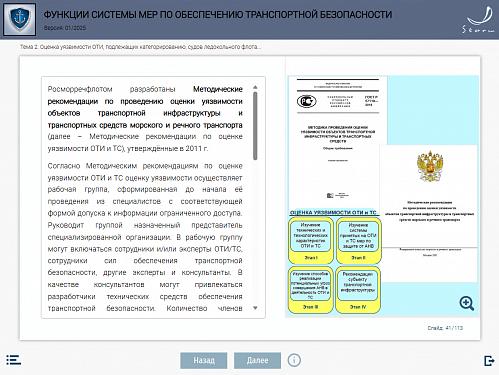Advance to next slide with Далее
Image resolution: width=499 pixels, height=375 pixels.
[x=257, y=360]
